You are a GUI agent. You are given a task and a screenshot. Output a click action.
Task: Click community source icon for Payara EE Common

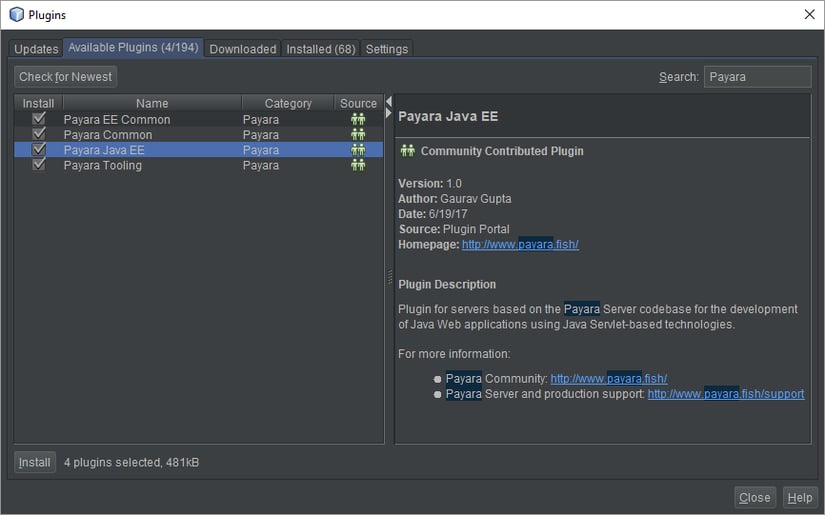point(358,119)
